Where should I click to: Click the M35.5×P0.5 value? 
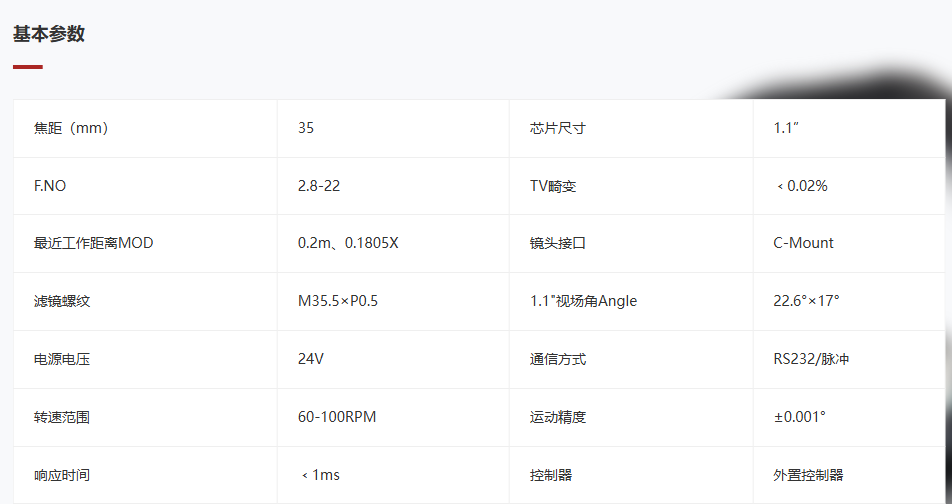pyautogui.click(x=338, y=301)
